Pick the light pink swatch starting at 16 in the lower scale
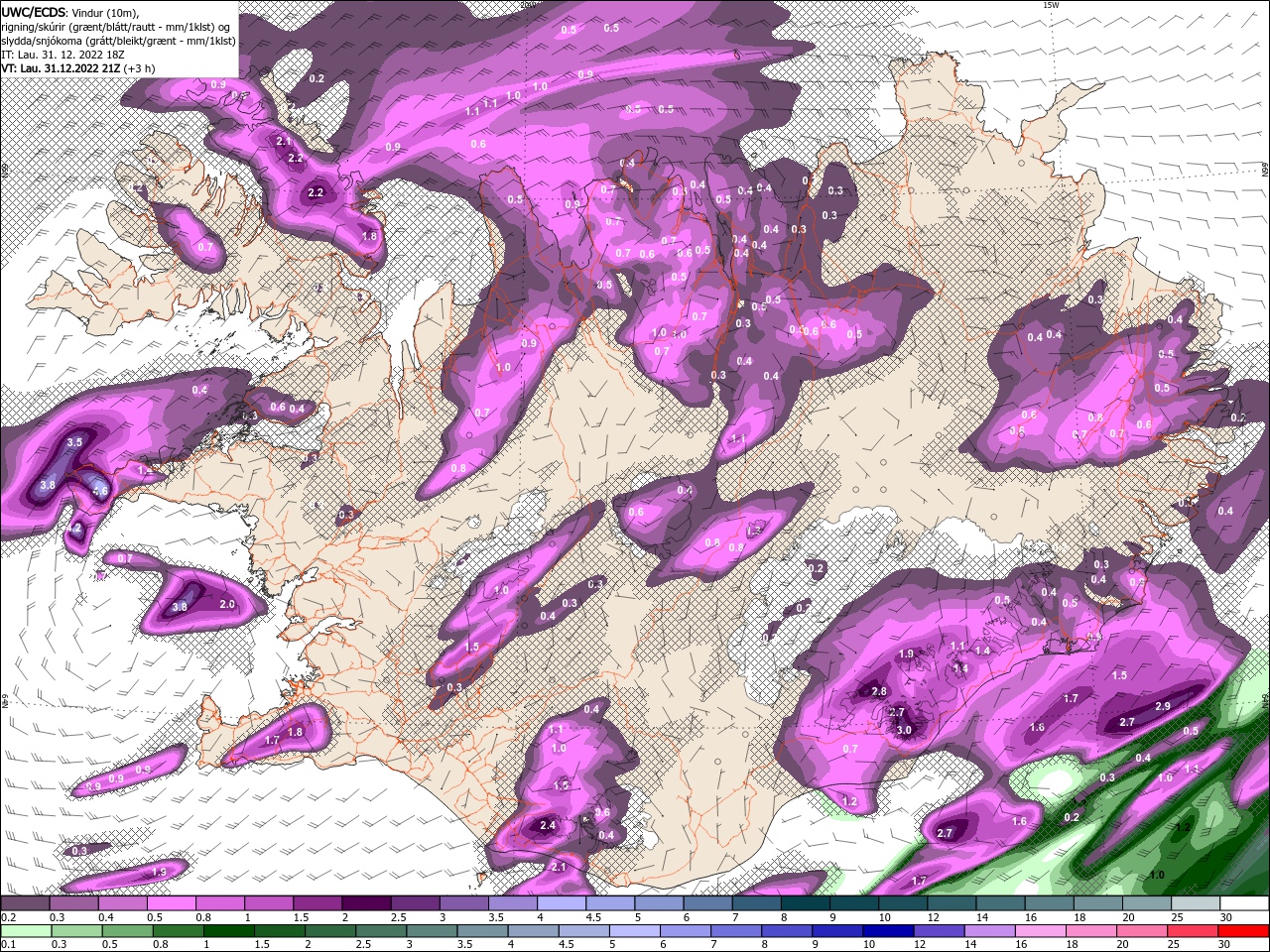 pyautogui.click(x=1041, y=931)
